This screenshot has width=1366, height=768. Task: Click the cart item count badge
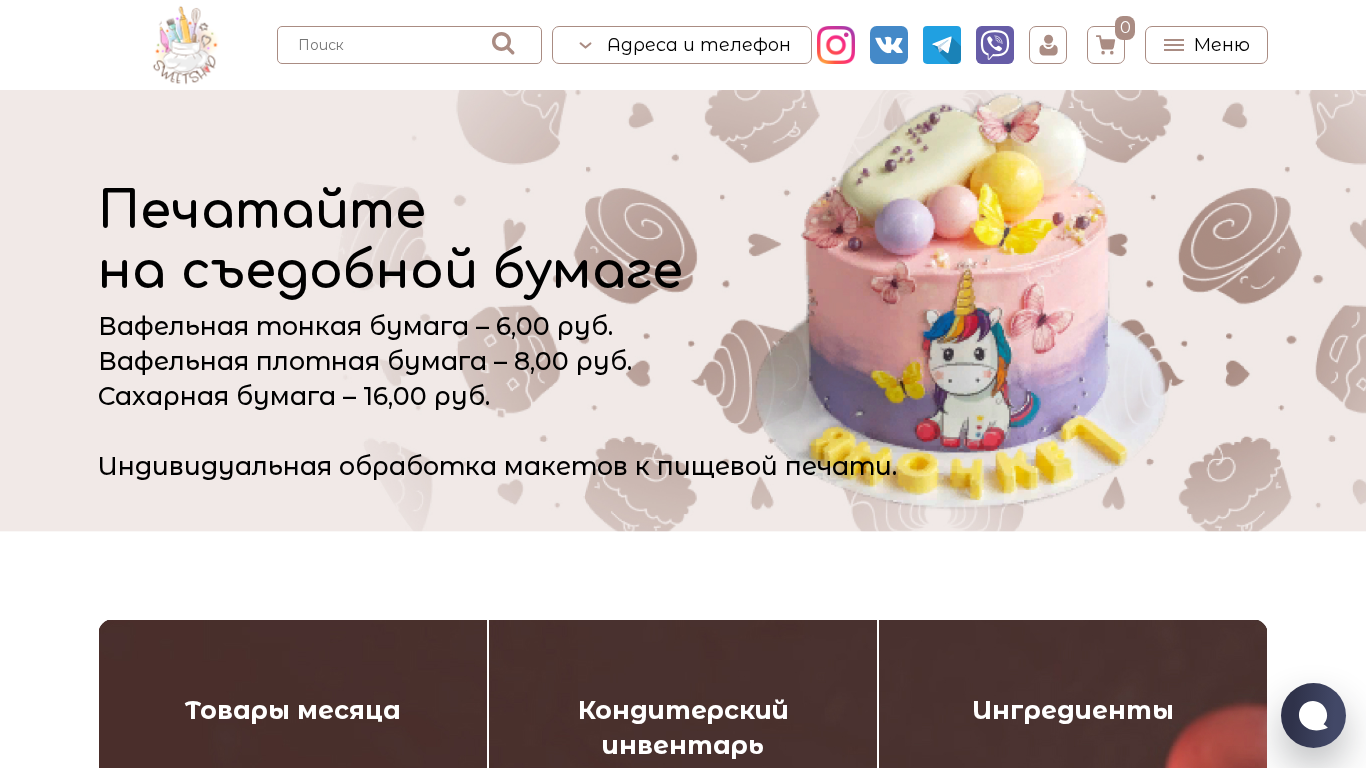[1125, 28]
